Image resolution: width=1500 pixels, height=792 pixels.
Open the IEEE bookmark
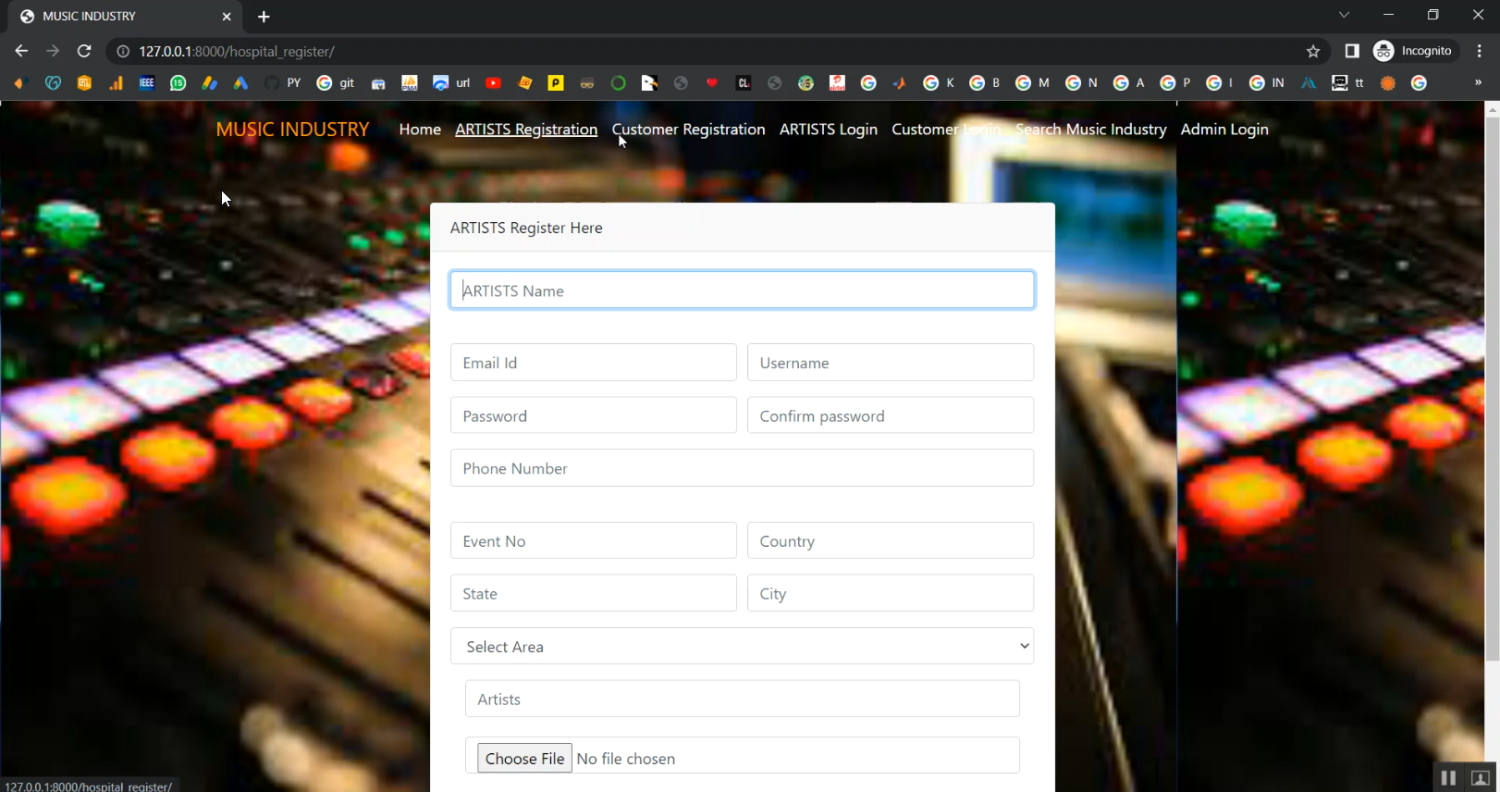coord(147,83)
